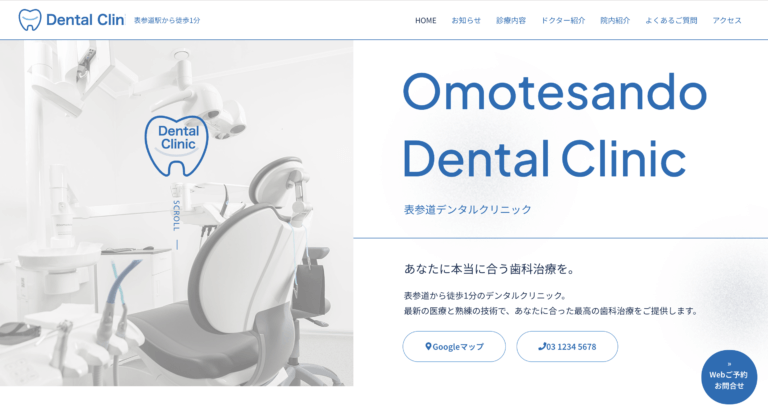This screenshot has width=768, height=415.
Task: Open the お知らせ navigation item
Action: coord(466,20)
